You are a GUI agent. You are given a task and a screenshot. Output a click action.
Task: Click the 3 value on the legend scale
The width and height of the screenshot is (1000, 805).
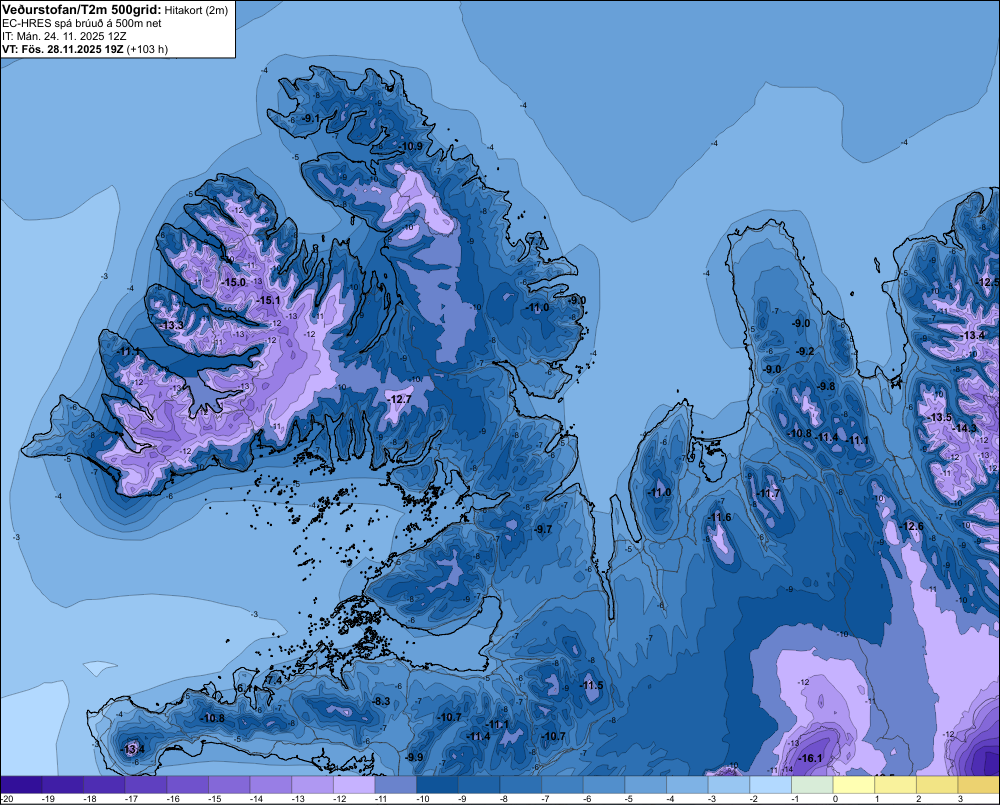click(x=960, y=799)
